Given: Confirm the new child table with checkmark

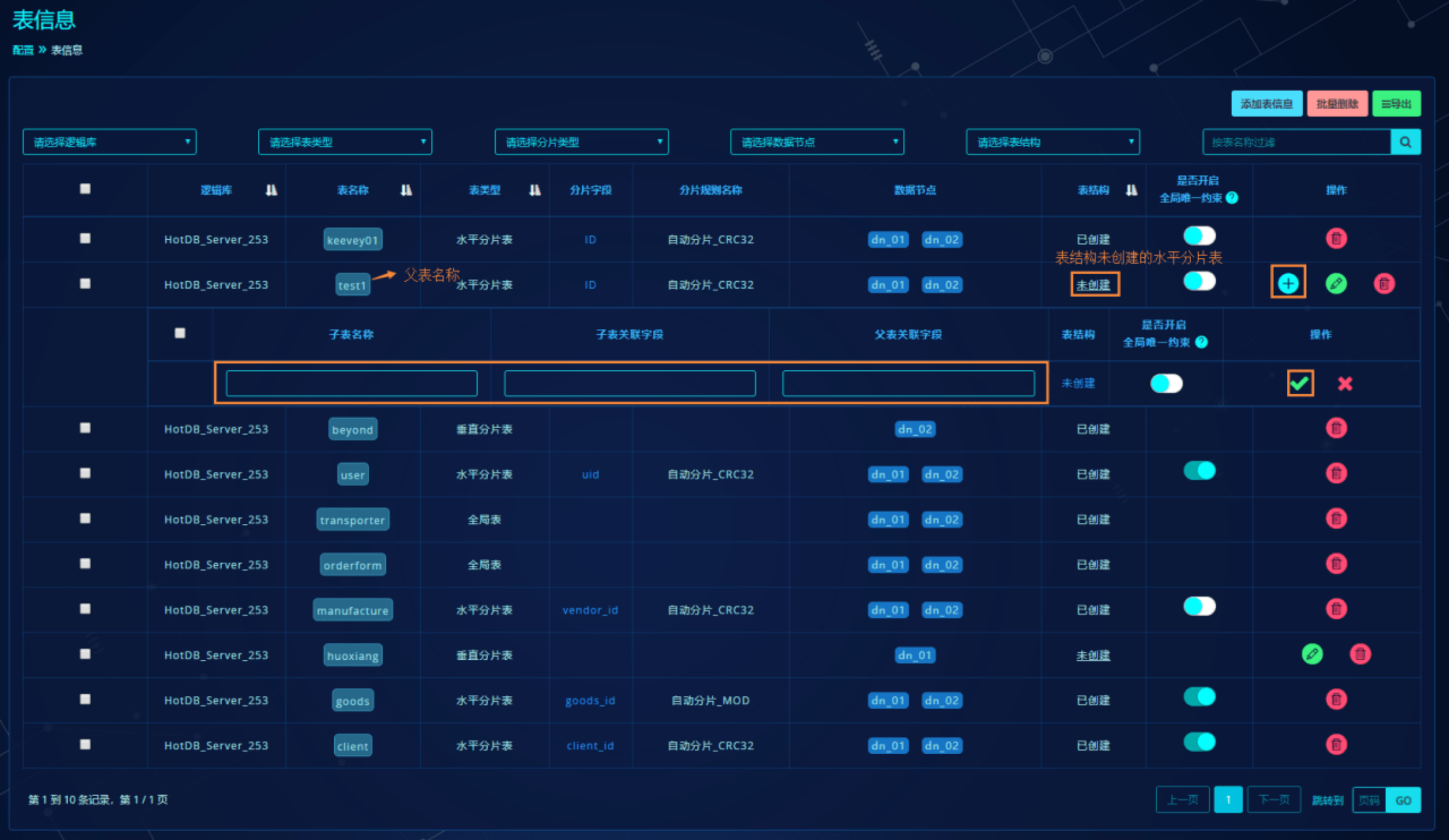Looking at the screenshot, I should (x=1300, y=383).
